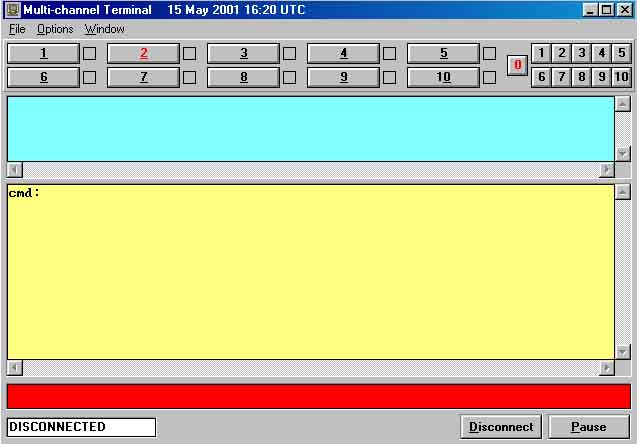Screen dimensions: 637x444
Task: Minimize the Multi-channel Terminal window
Action: pyautogui.click(x=590, y=10)
